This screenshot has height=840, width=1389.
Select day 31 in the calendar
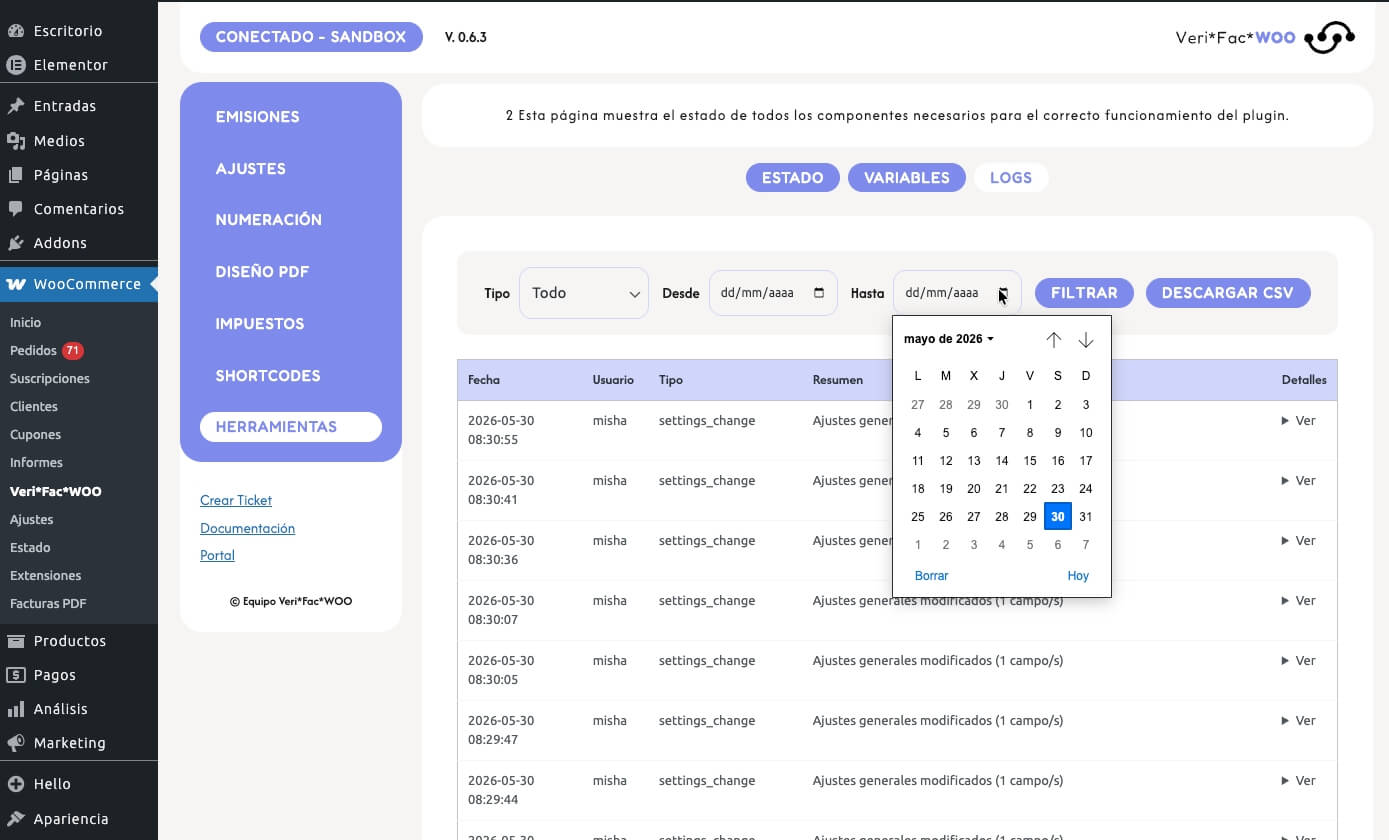1086,517
